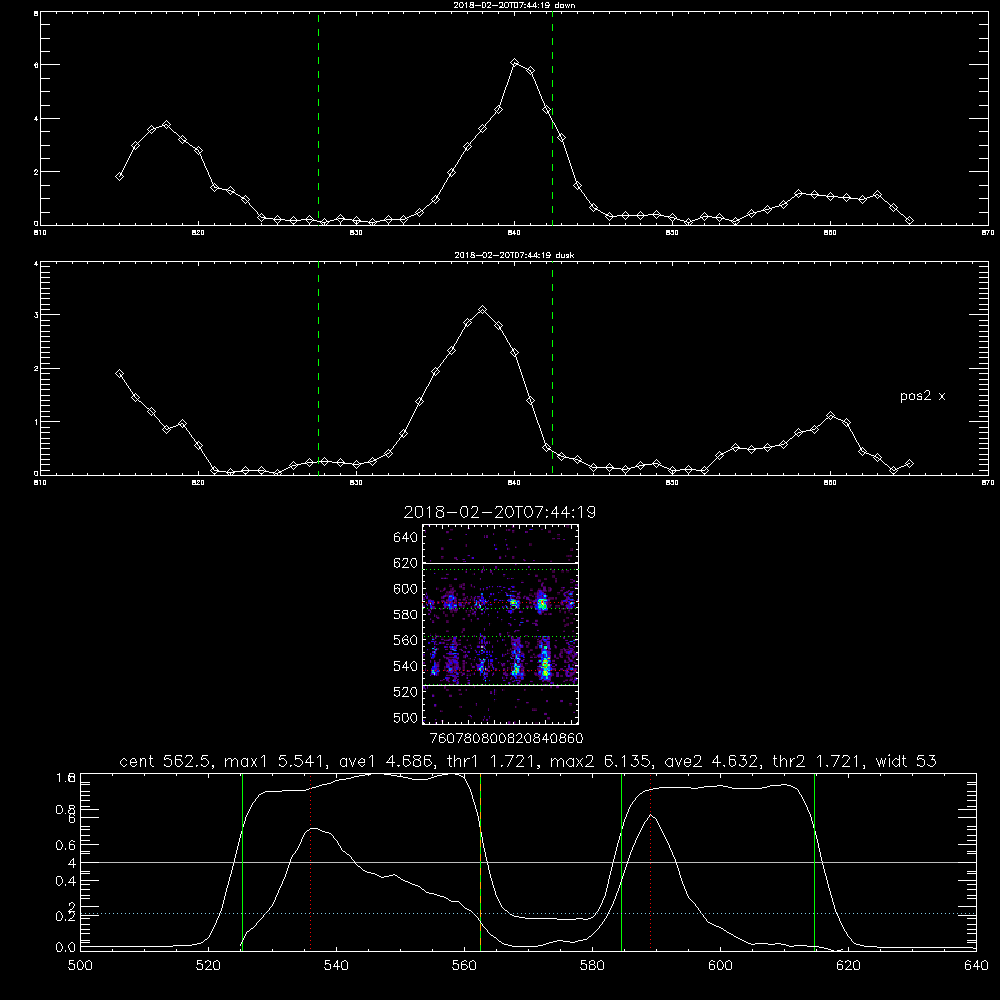Click the timestamp title above the spectral image
Image resolution: width=1000 pixels, height=1000 pixels.
click(499, 512)
